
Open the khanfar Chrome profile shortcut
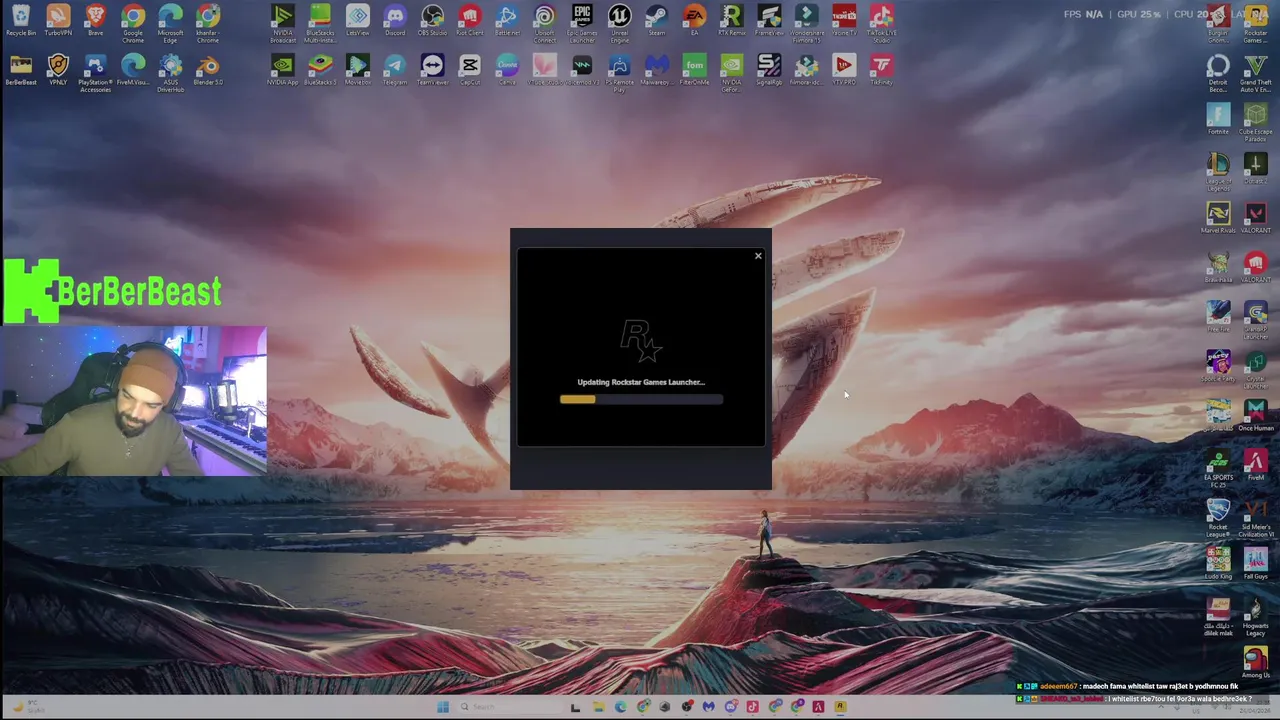click(x=208, y=22)
